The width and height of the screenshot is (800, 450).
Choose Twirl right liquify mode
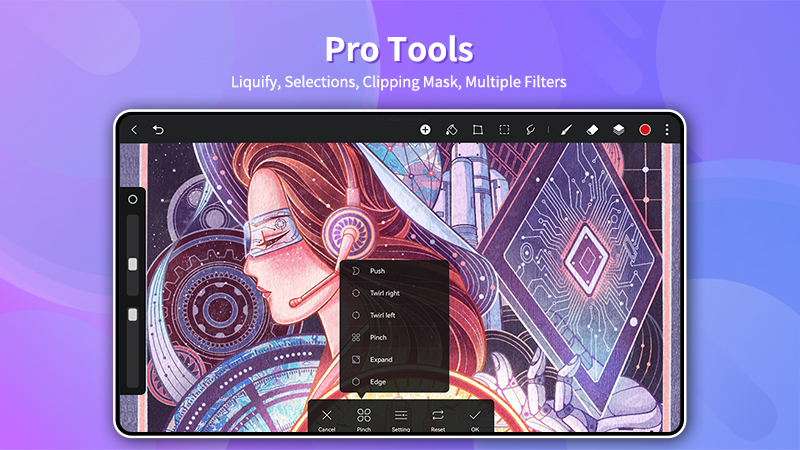[394, 293]
